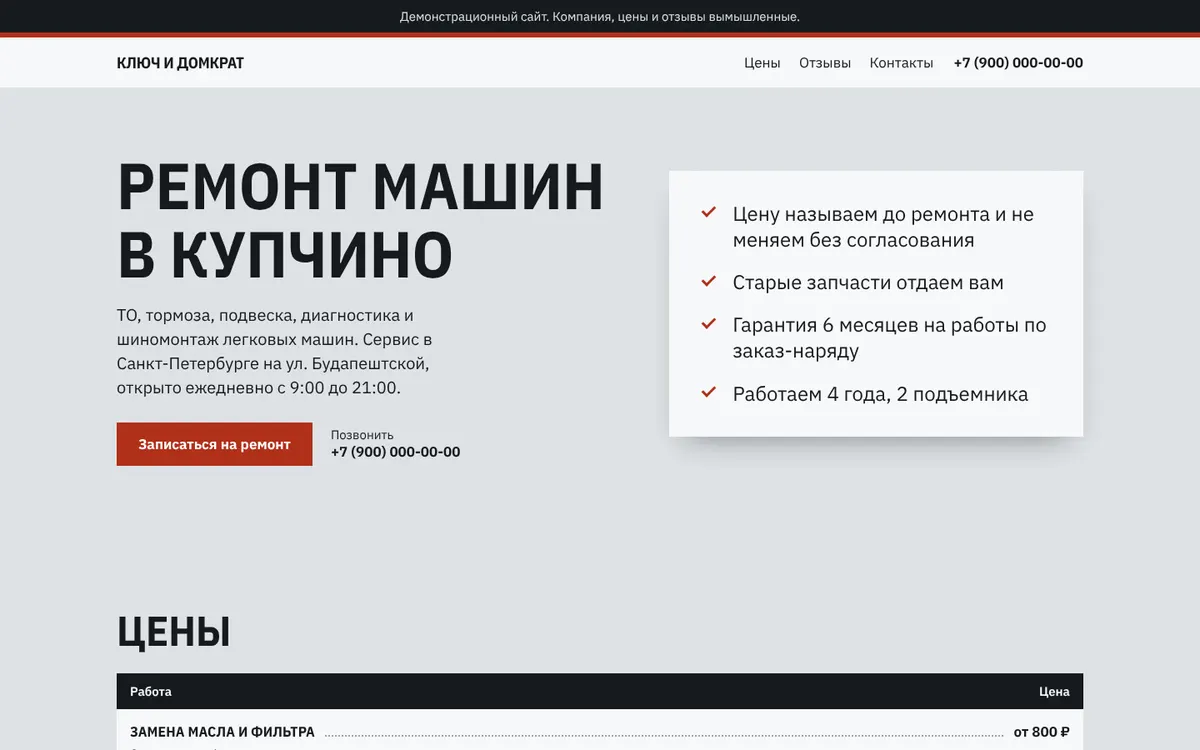Open the Цены nav link

[x=762, y=63]
